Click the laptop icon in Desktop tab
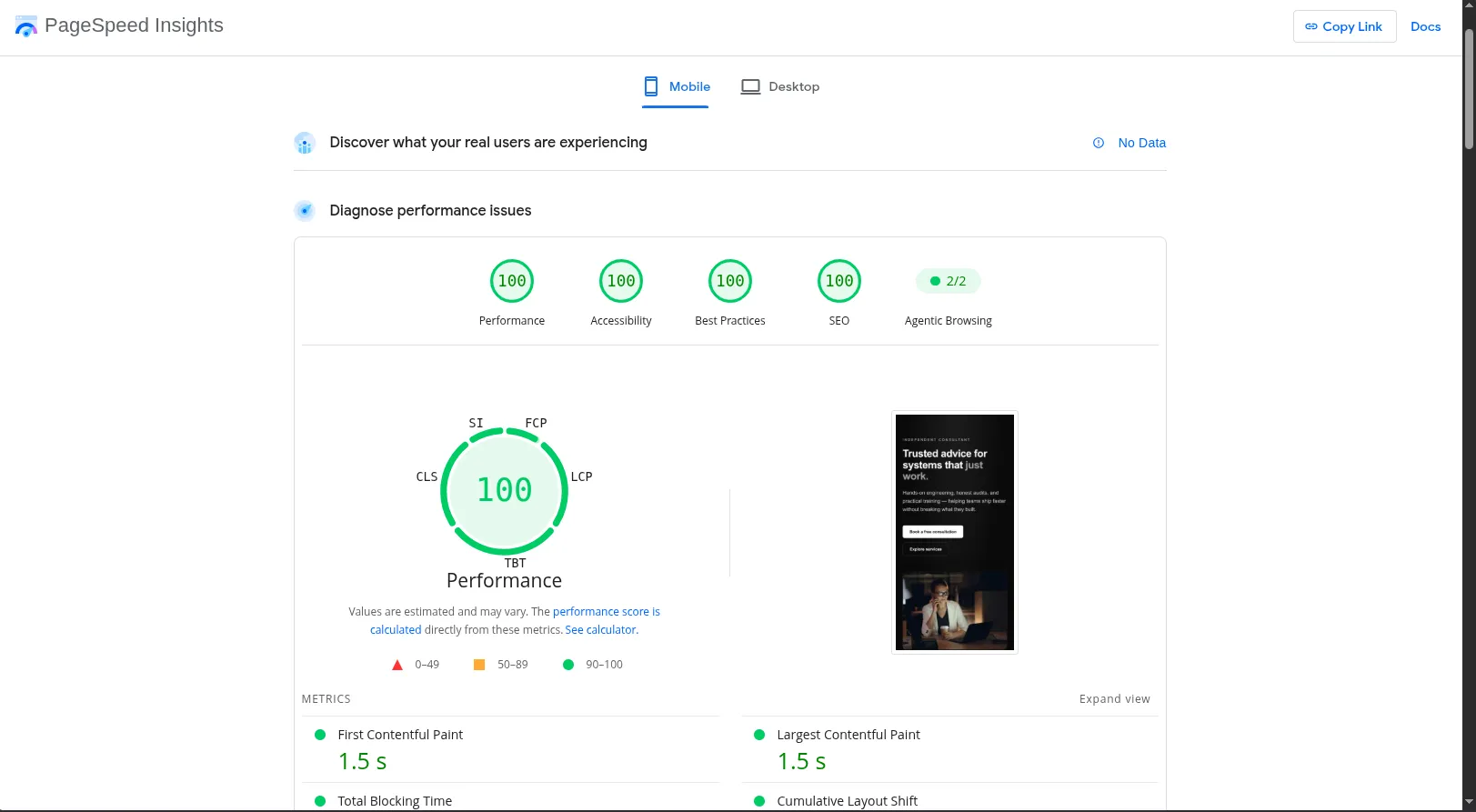This screenshot has height=812, width=1476. tap(750, 86)
